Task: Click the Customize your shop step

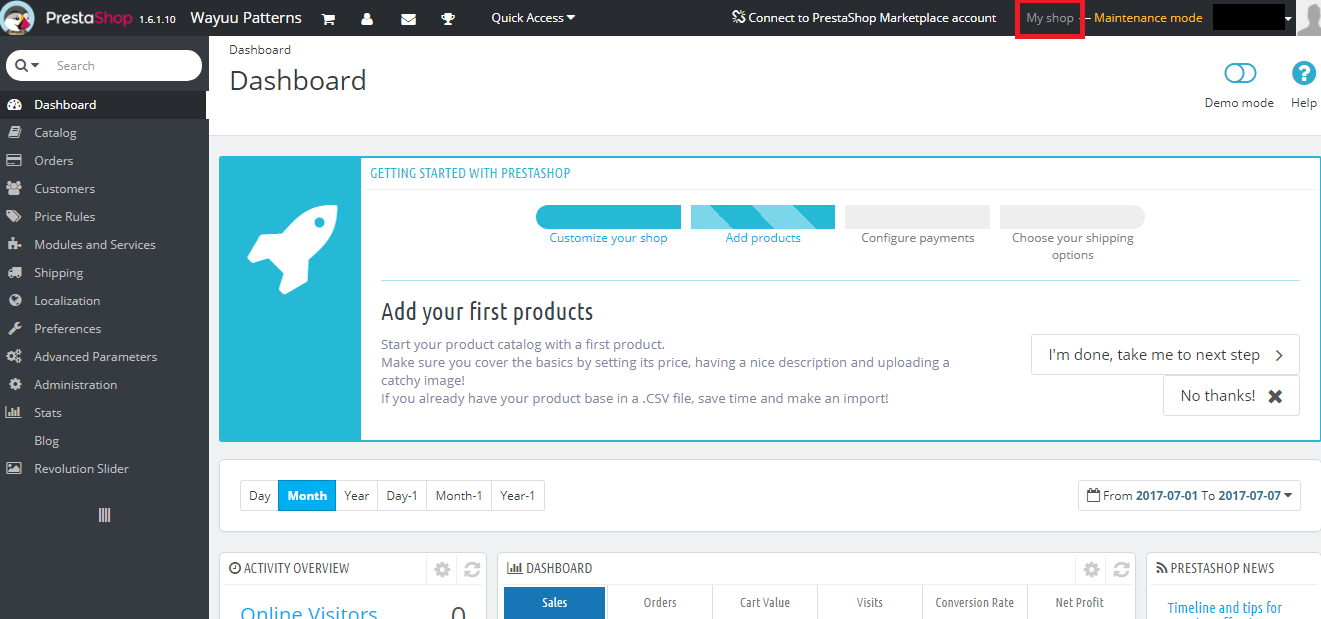Action: tap(608, 225)
